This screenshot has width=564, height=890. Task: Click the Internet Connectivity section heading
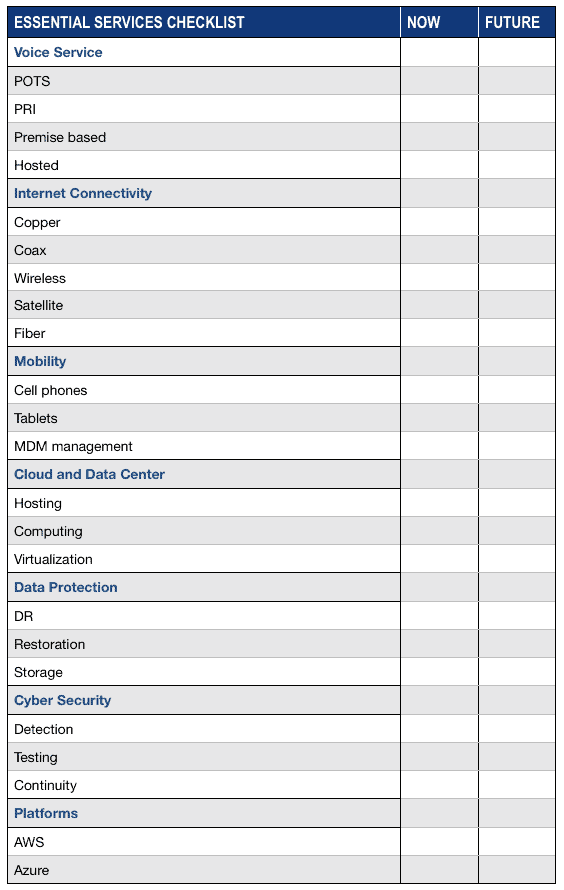[83, 193]
